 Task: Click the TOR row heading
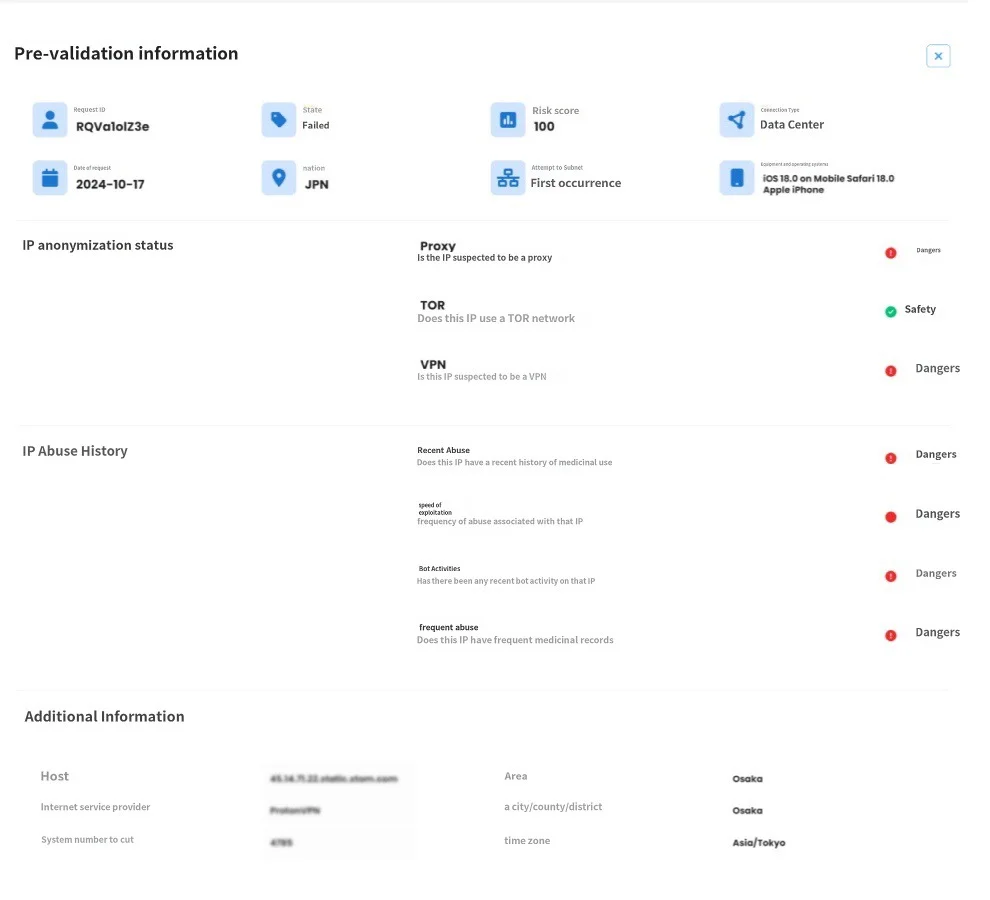point(432,306)
